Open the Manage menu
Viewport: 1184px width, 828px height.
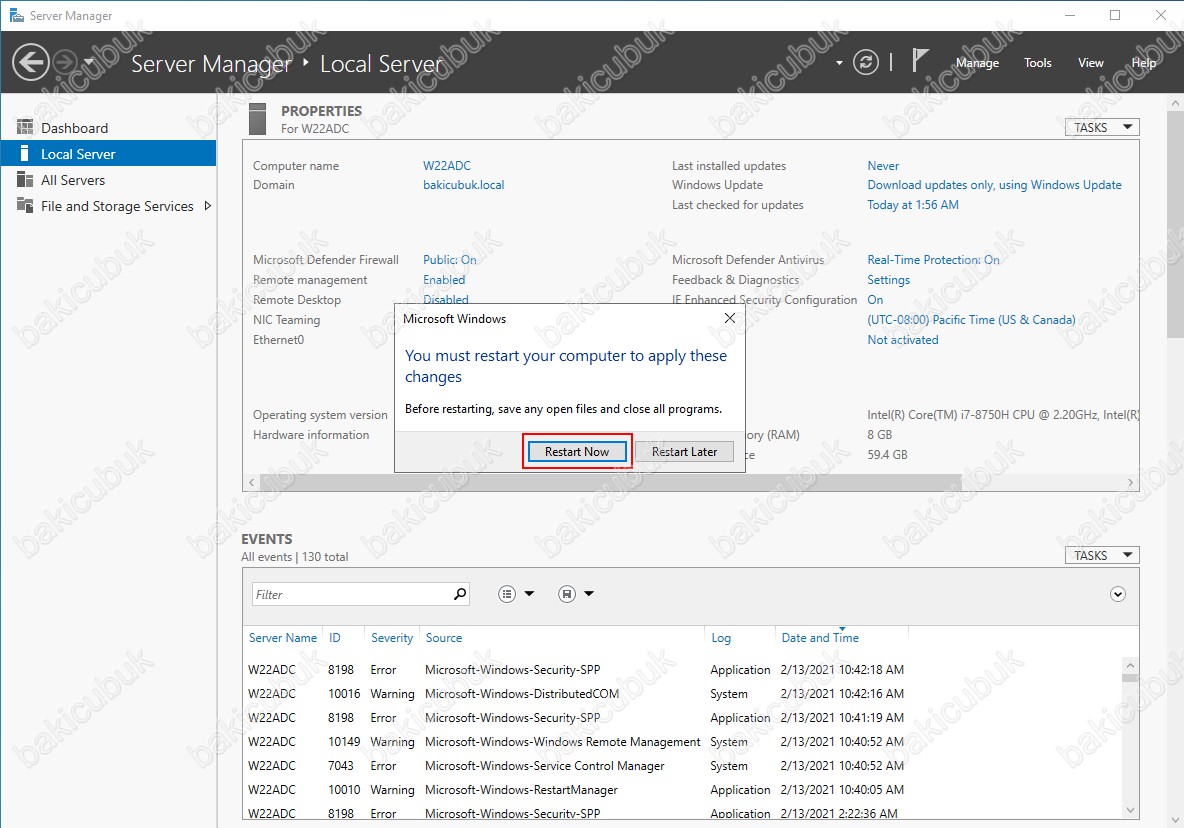pos(977,63)
